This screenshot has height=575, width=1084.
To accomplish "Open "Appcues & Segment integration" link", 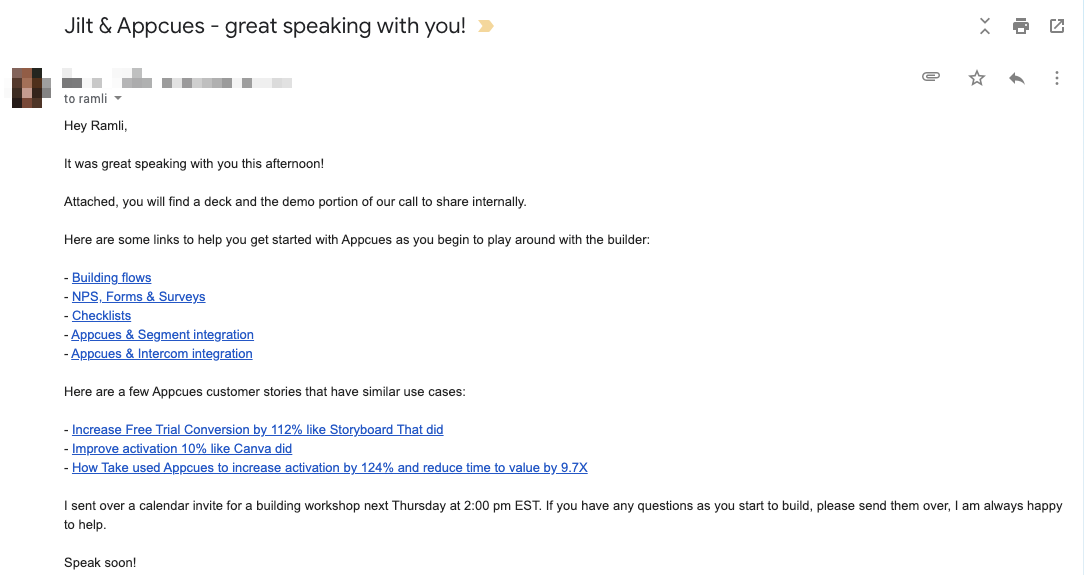I will pos(163,334).
